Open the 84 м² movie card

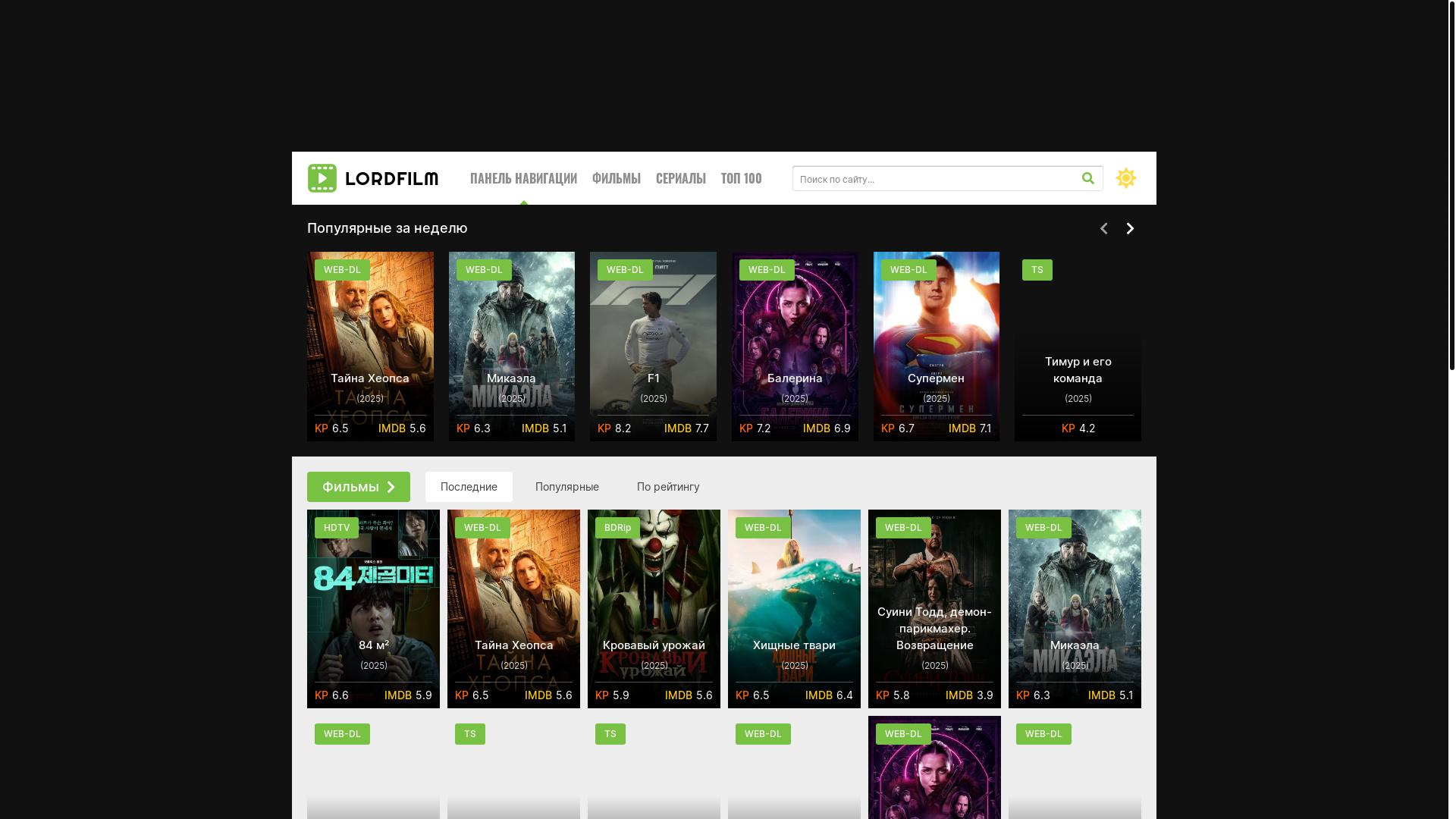[373, 609]
